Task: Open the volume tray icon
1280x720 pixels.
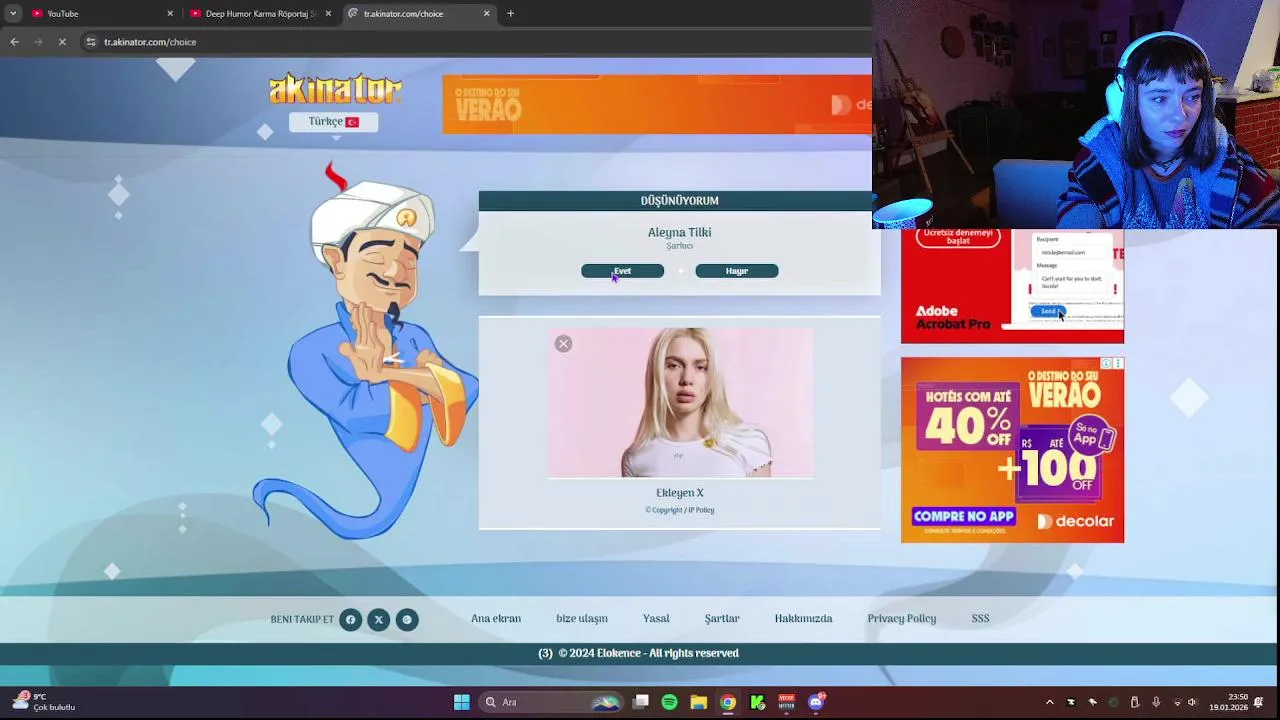Action: [1192, 702]
